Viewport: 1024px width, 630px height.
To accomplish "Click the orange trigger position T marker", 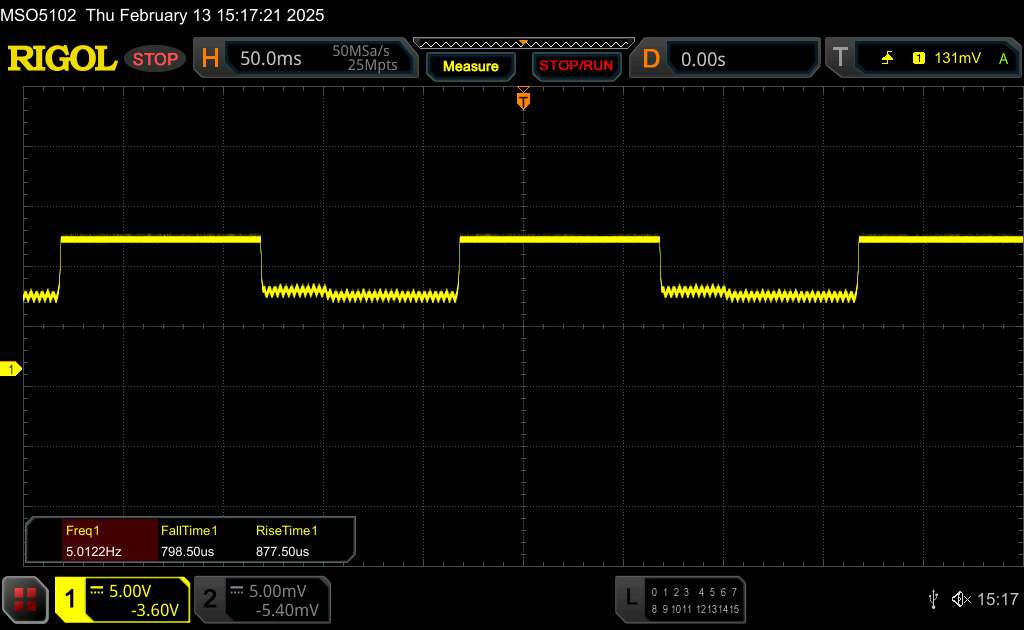I will coord(523,99).
